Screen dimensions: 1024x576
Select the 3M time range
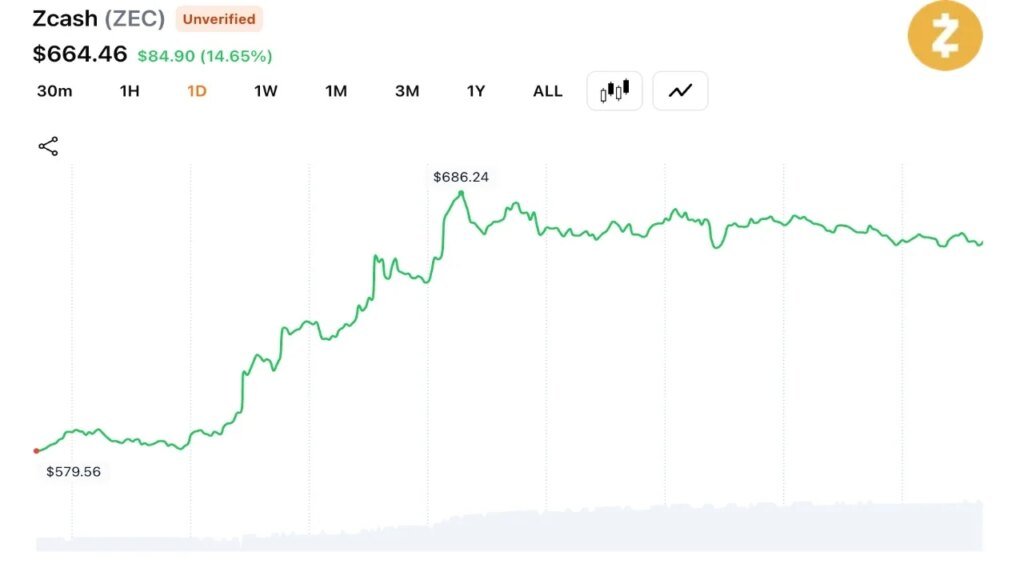click(x=407, y=91)
